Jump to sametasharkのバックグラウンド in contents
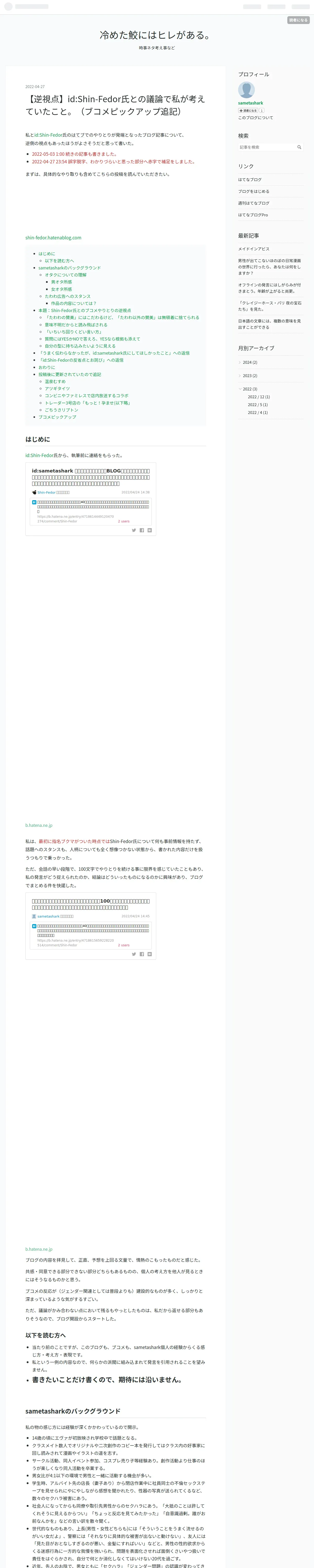The height and width of the screenshot is (1568, 314). (x=70, y=268)
